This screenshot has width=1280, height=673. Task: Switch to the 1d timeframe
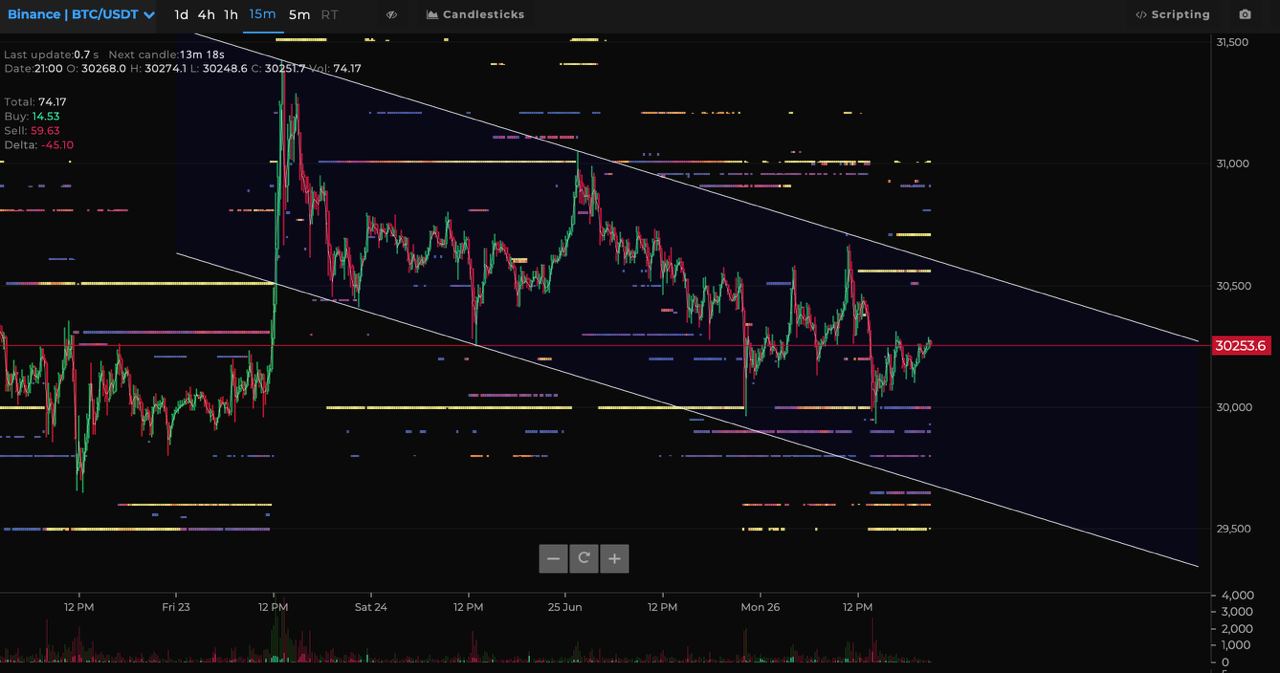(181, 14)
